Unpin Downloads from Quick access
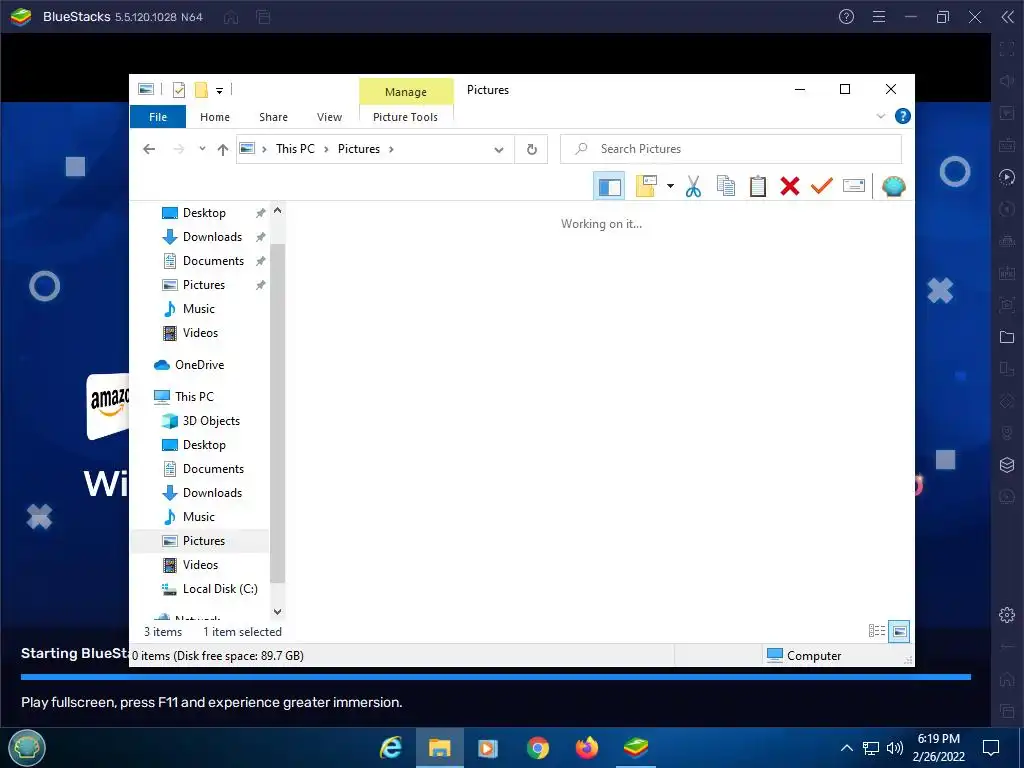 (x=261, y=237)
